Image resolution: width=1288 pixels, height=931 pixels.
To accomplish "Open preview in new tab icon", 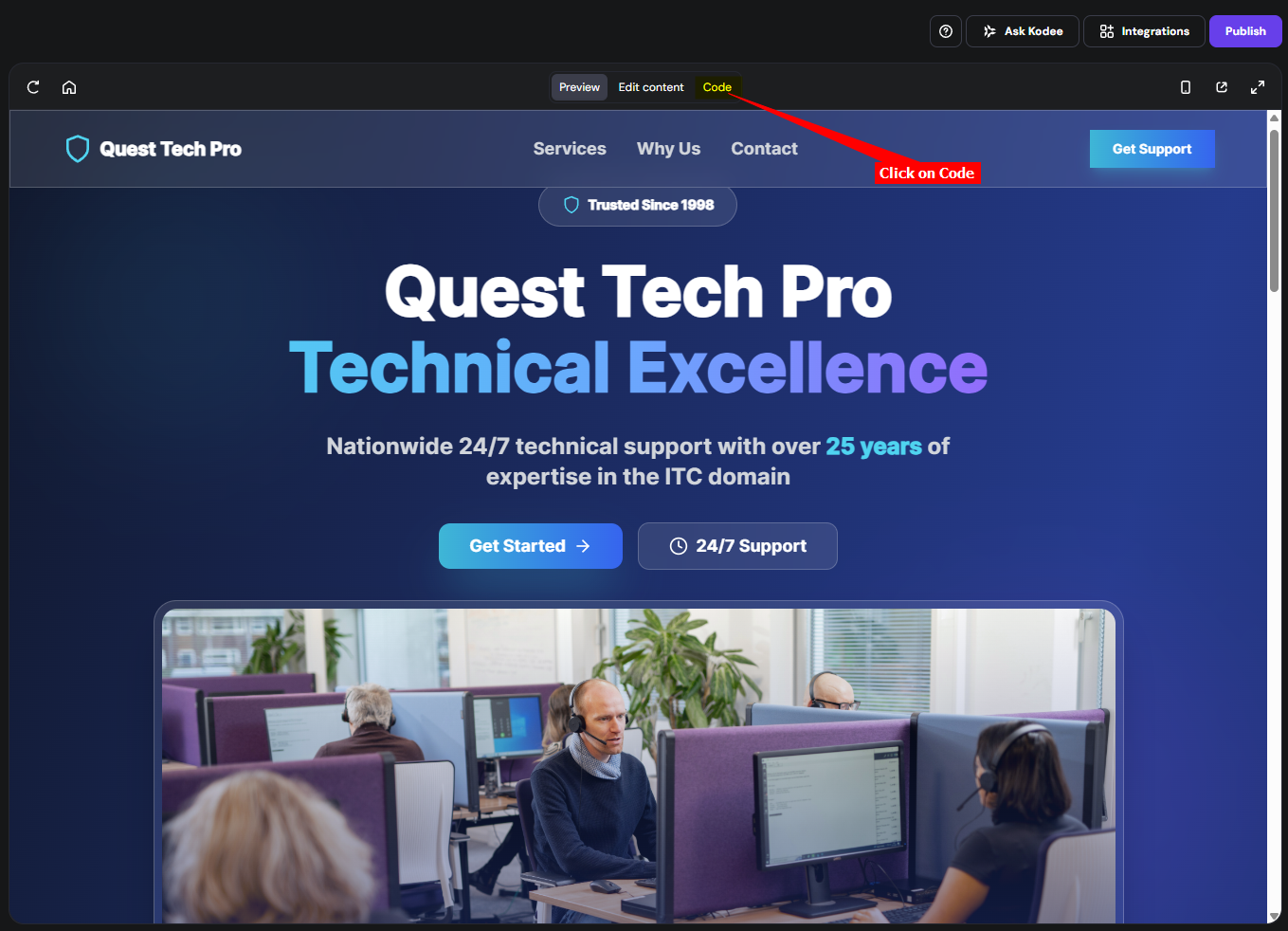I will (1222, 87).
